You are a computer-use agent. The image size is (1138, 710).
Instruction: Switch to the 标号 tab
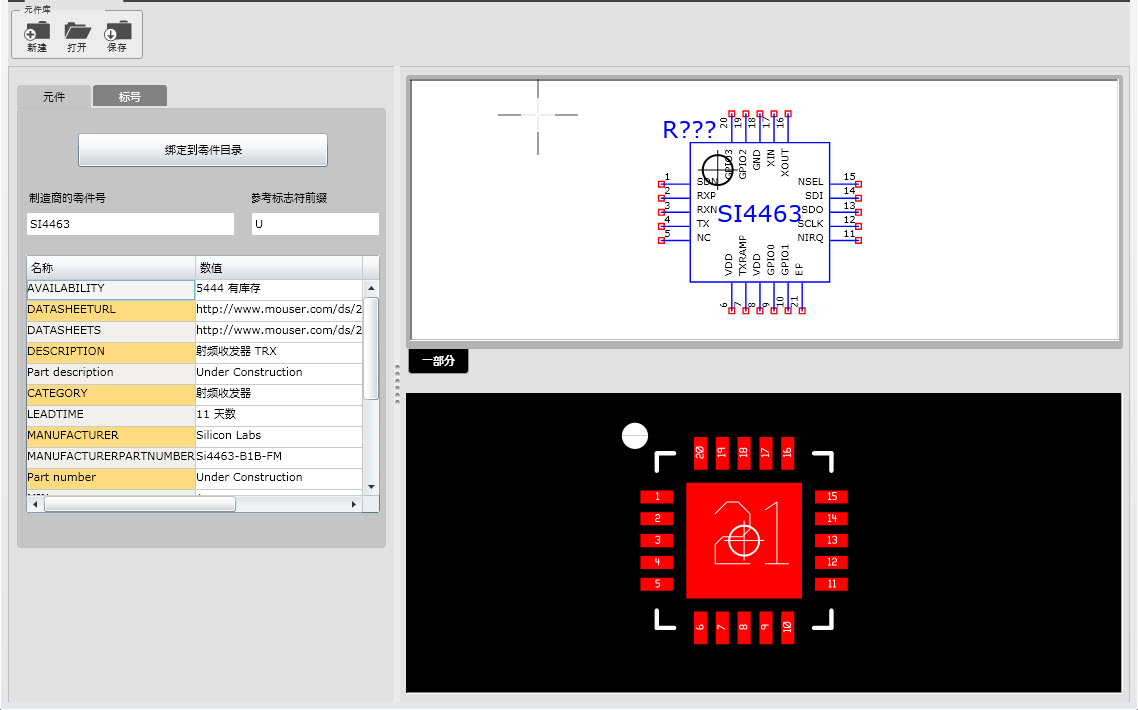pos(130,97)
